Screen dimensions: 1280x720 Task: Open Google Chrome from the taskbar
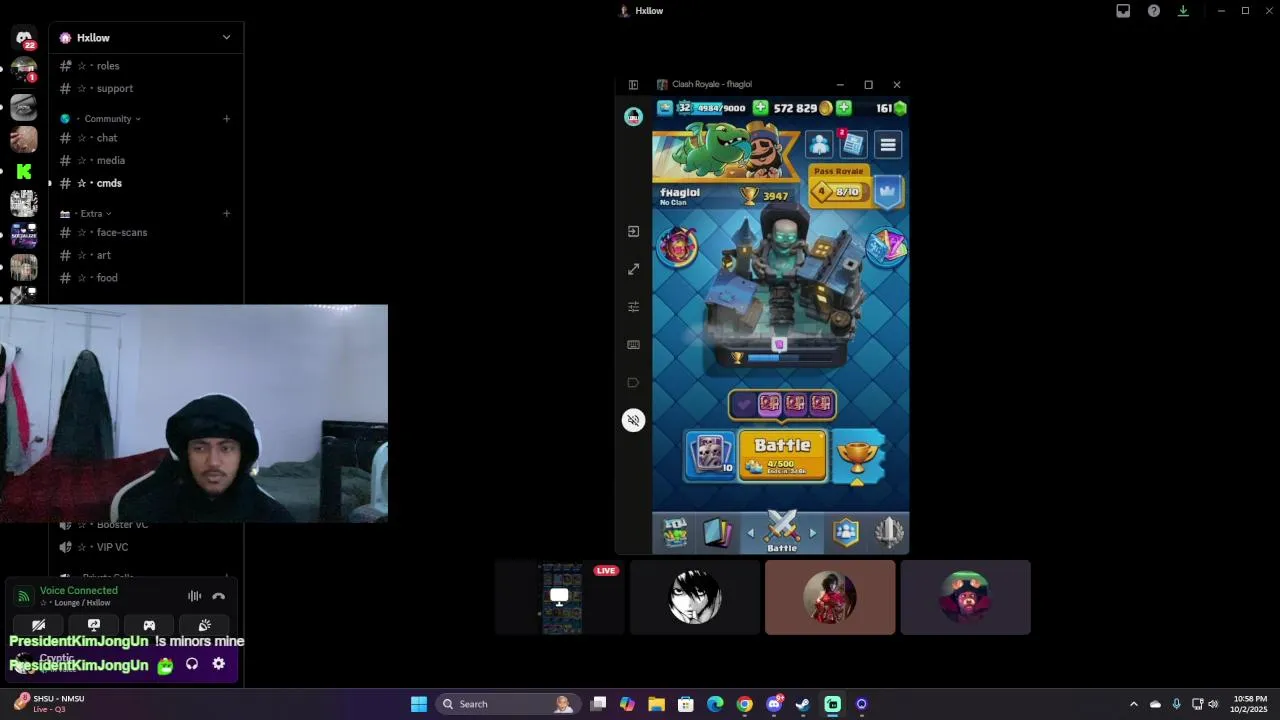pyautogui.click(x=745, y=704)
